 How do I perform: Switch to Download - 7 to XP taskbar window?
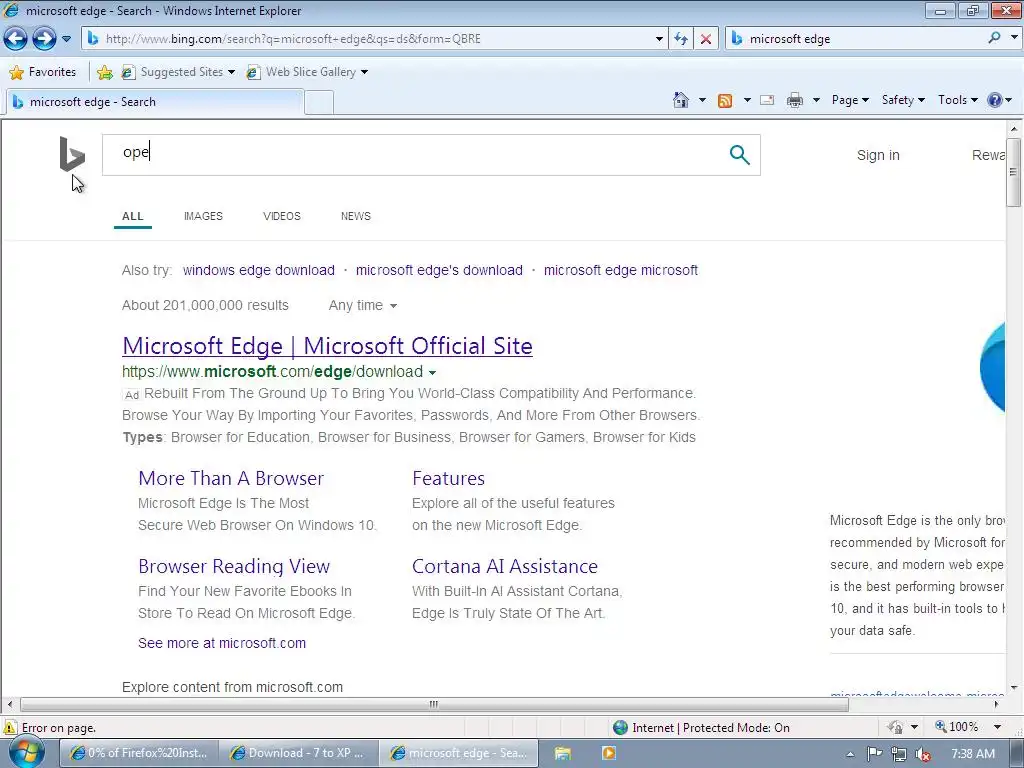click(298, 753)
